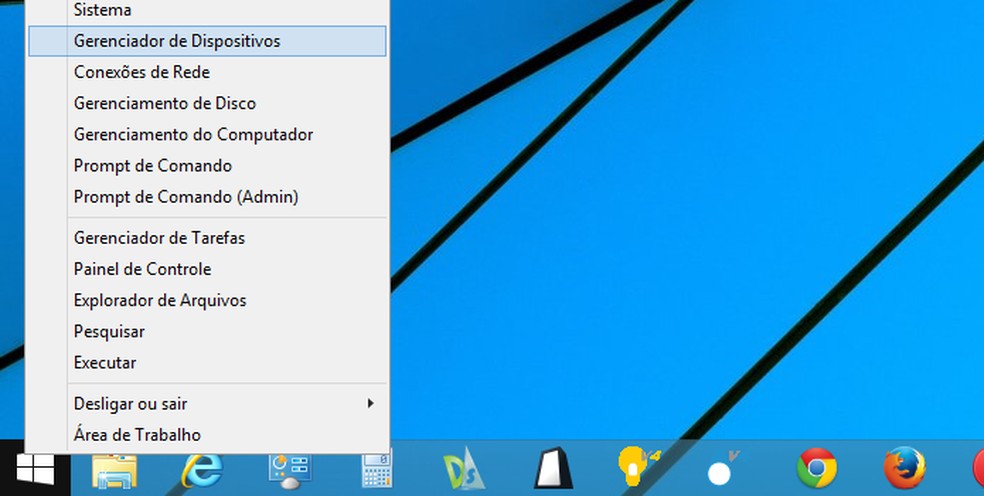Screen dimensions: 984x496
Task: Open the yellow light bulb taskbar app
Action: point(639,468)
